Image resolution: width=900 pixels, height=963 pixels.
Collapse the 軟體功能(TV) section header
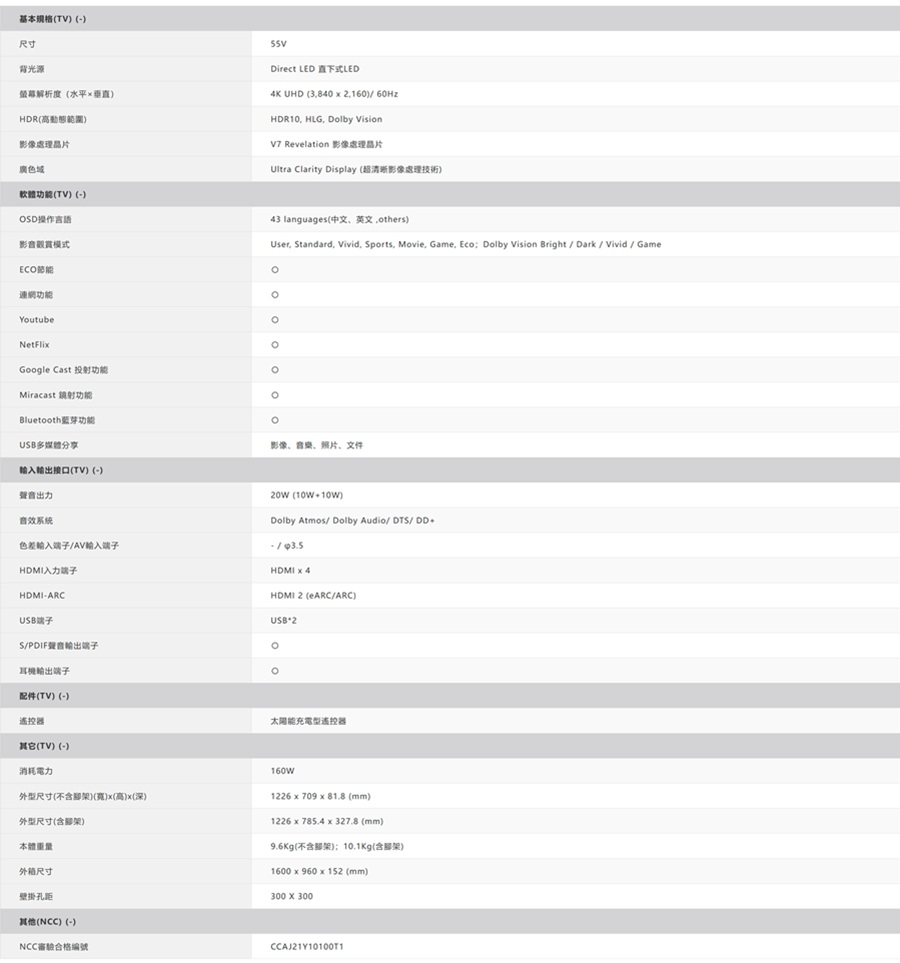pyautogui.click(x=450, y=194)
